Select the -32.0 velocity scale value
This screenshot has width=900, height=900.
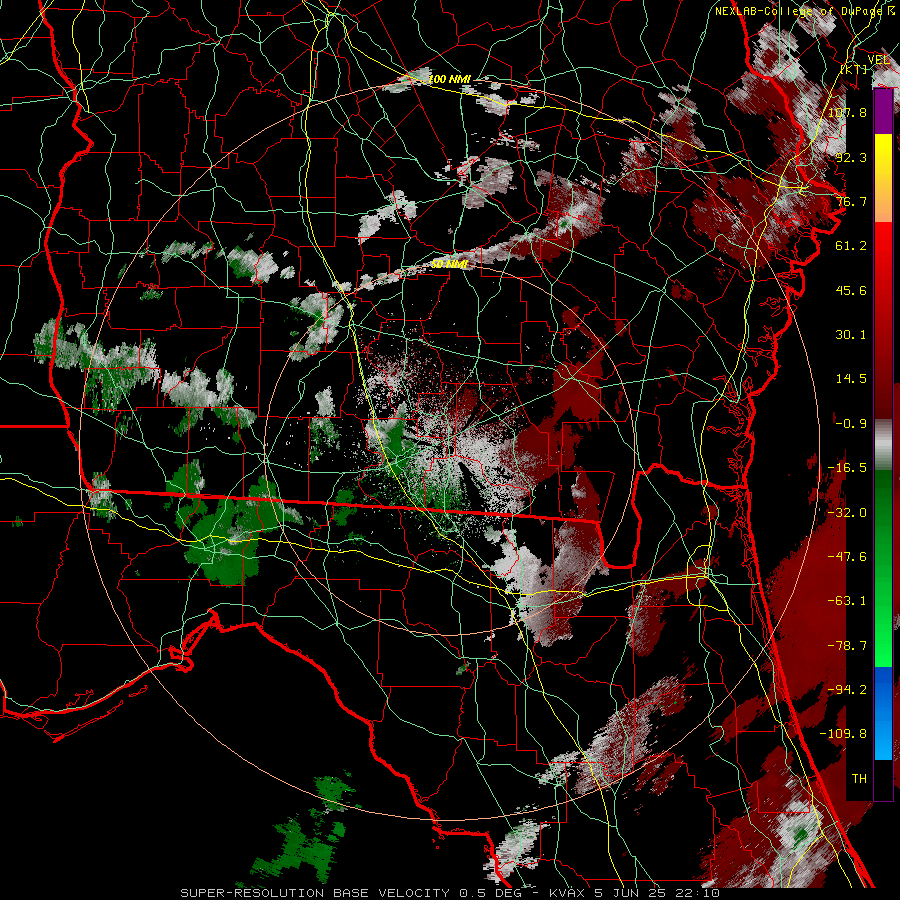tap(847, 513)
